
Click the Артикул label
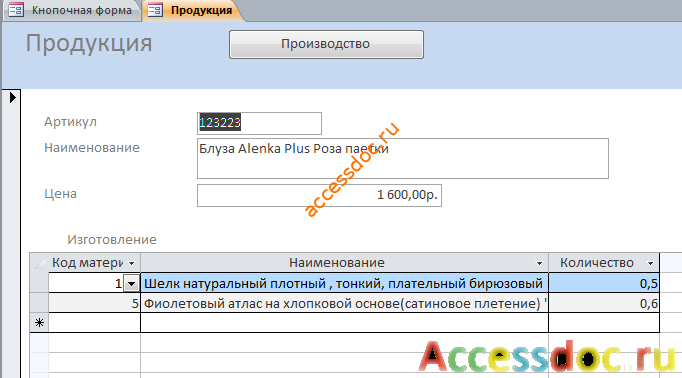coord(70,122)
